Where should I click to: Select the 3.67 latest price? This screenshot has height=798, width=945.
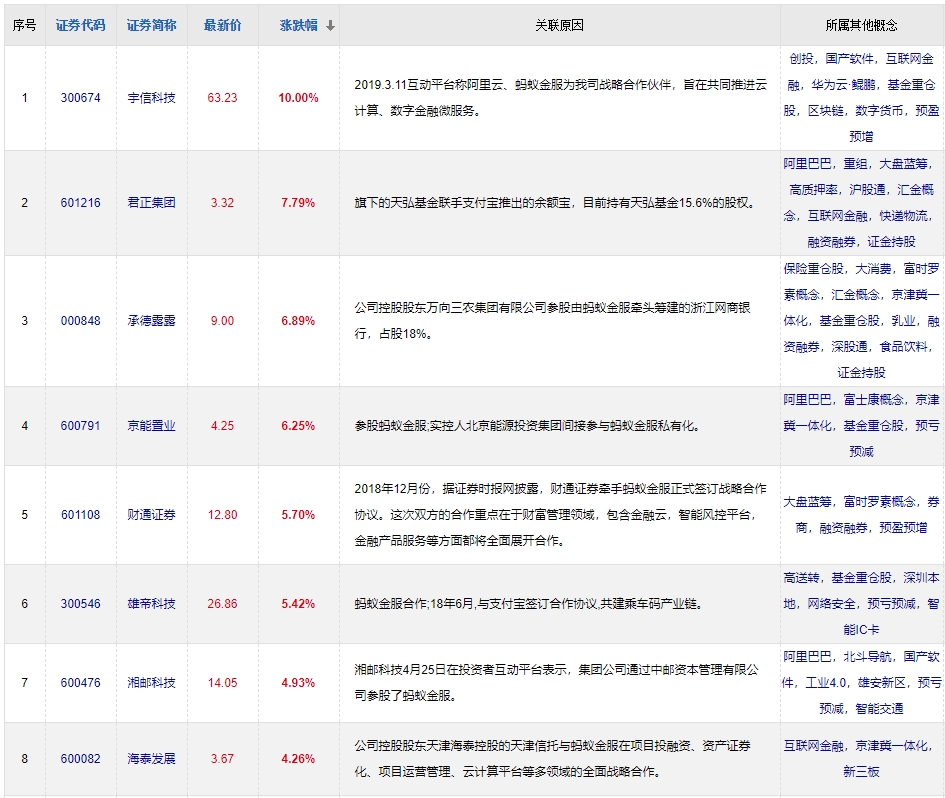(x=222, y=758)
